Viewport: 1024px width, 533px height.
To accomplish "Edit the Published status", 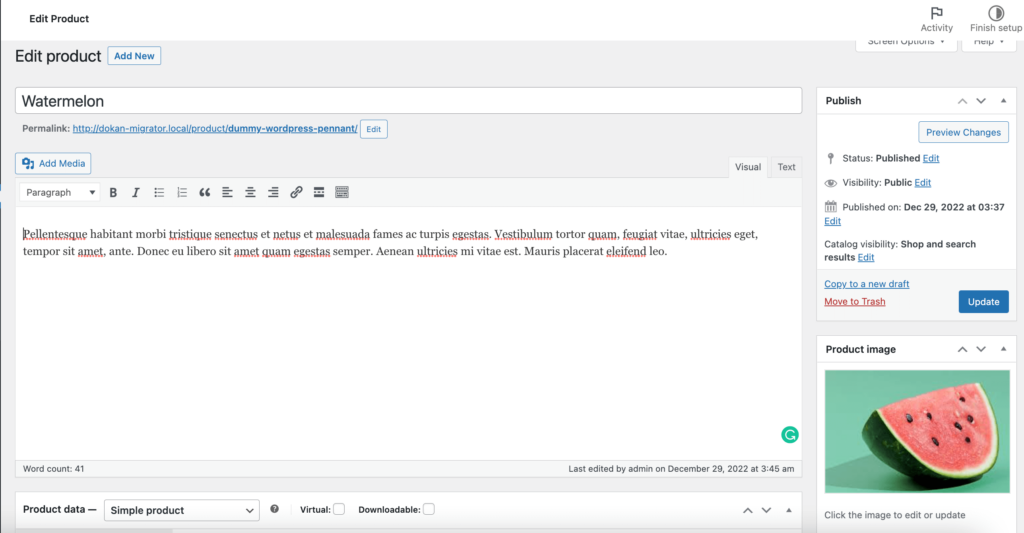I will coord(931,158).
